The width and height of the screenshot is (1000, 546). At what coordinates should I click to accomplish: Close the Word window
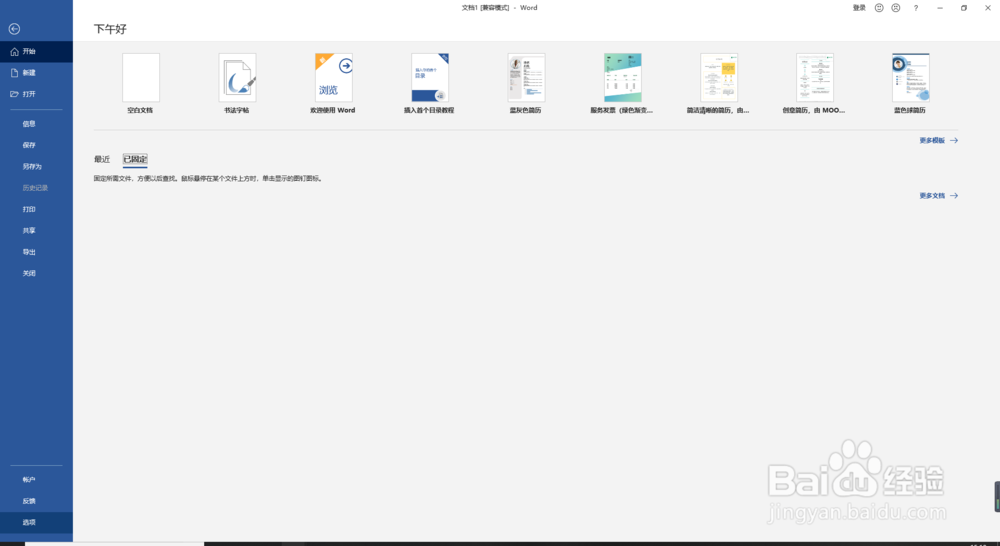[x=987, y=8]
